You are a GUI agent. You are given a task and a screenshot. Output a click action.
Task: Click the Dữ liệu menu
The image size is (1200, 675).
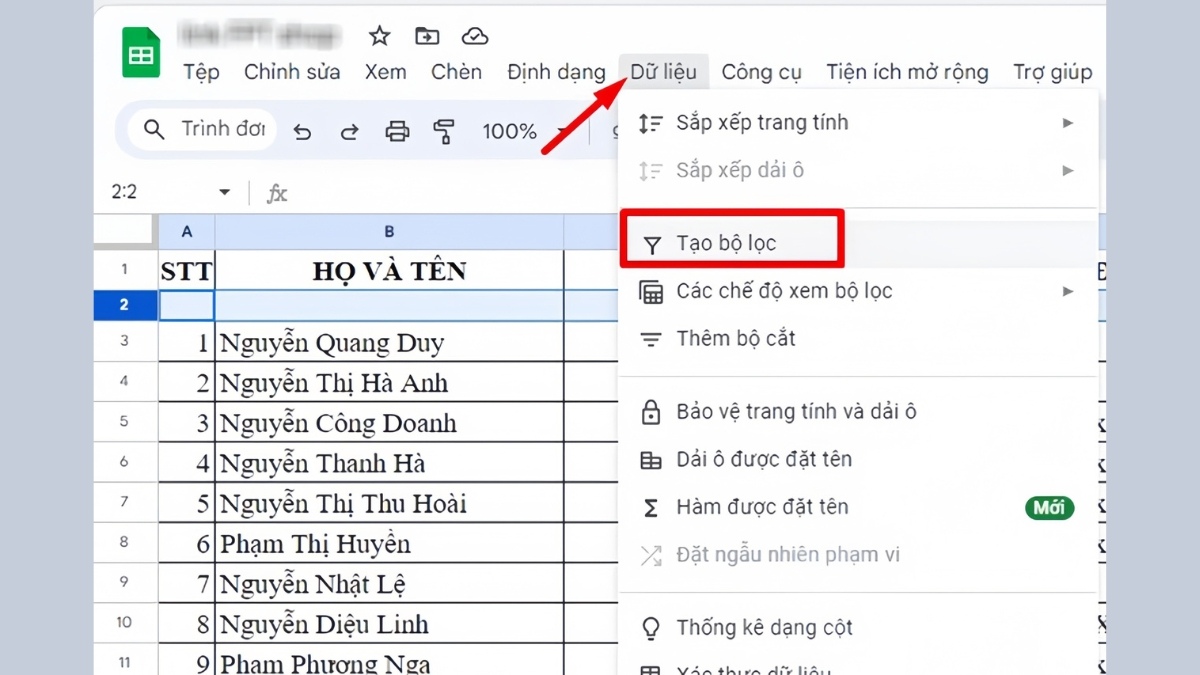(x=663, y=72)
